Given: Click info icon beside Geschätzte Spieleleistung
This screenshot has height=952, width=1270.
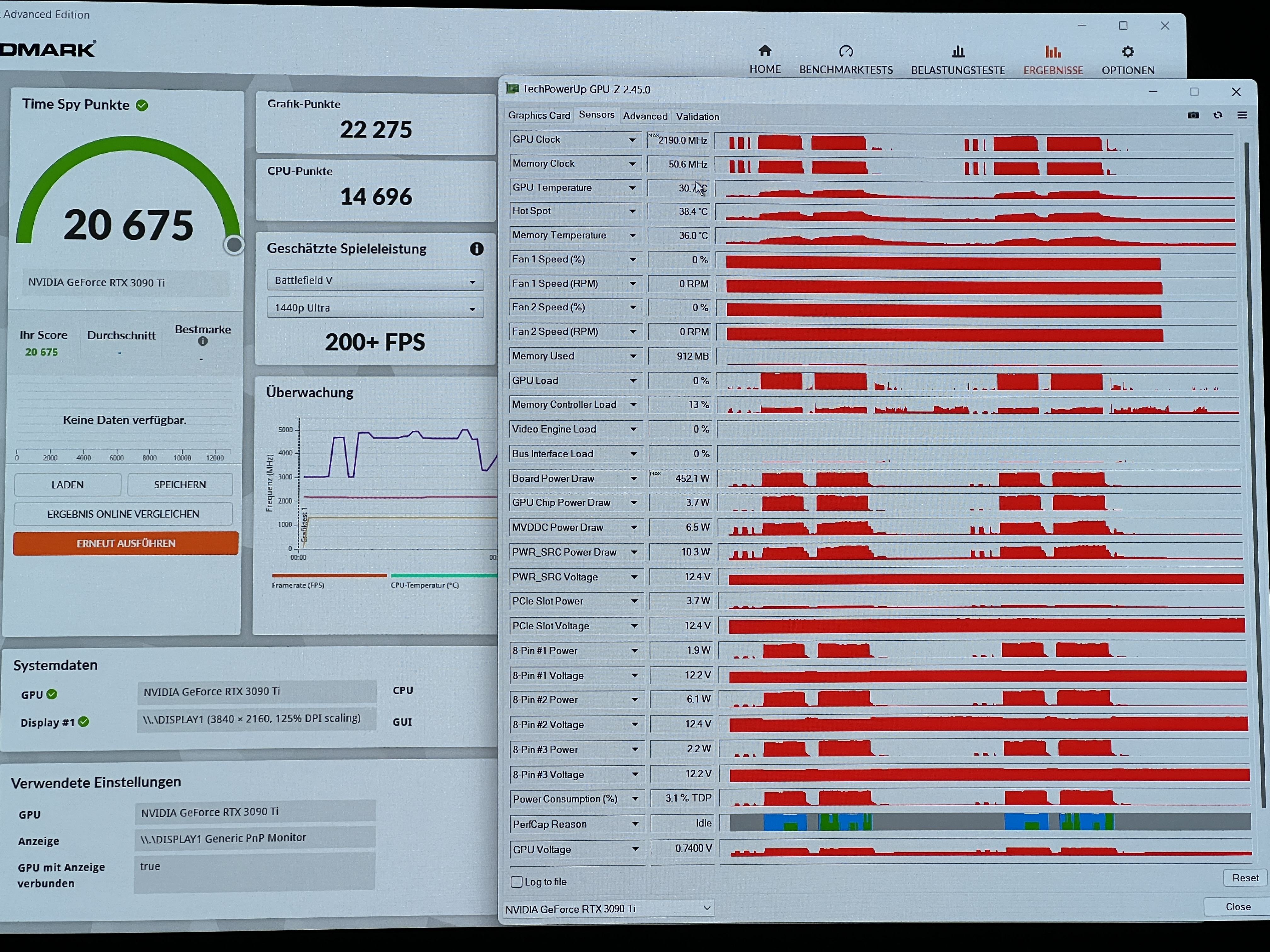Looking at the screenshot, I should [x=477, y=248].
